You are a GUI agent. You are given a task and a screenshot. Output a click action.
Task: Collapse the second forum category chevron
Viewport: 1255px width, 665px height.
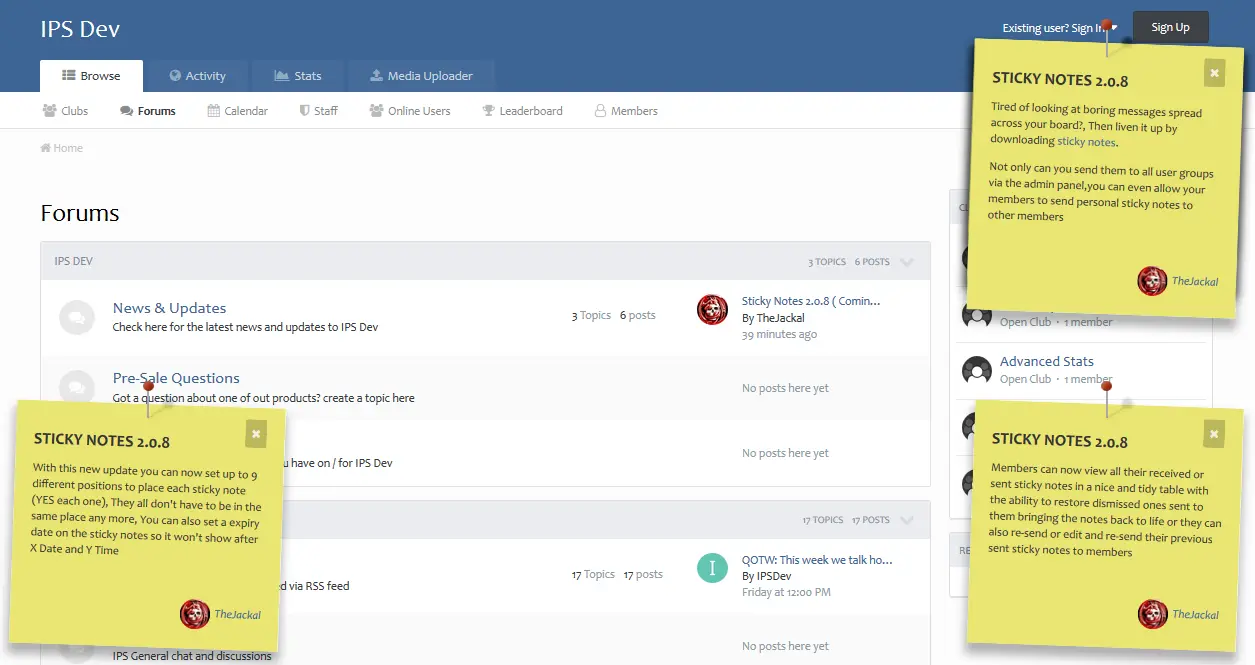pos(907,520)
